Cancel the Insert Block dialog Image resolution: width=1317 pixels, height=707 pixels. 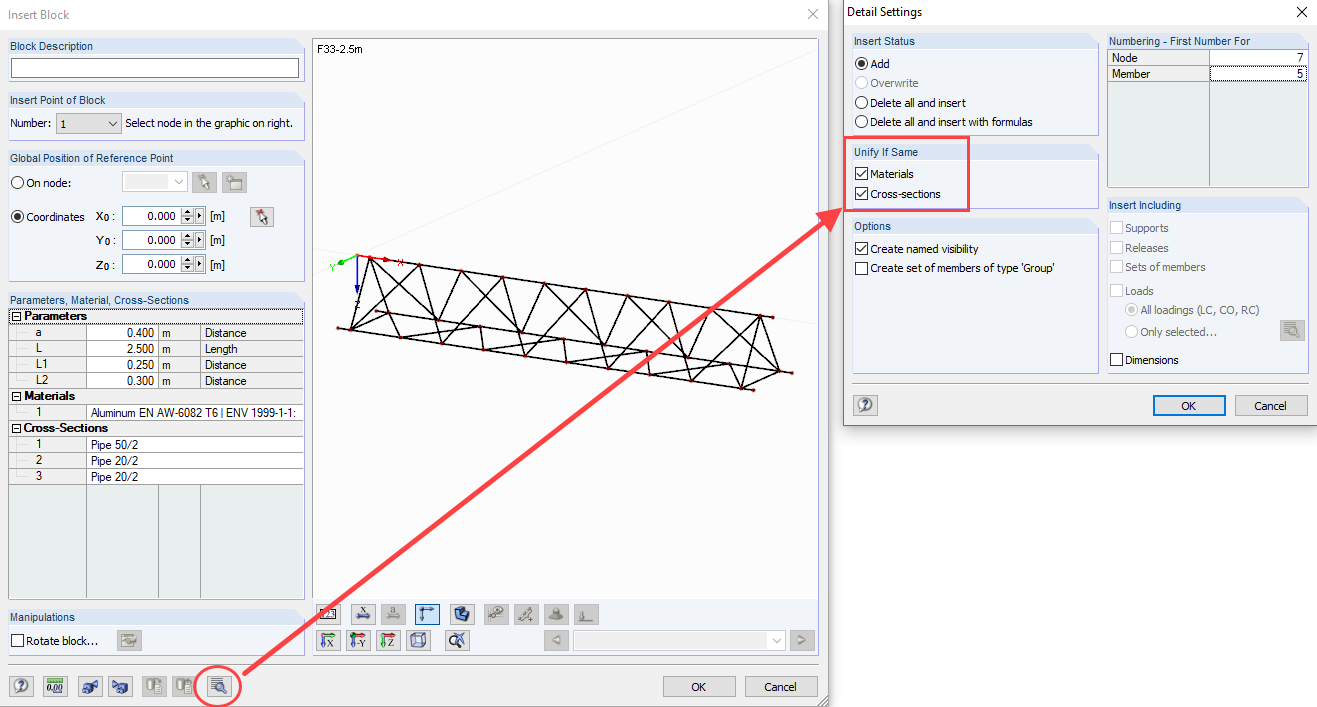pos(781,686)
